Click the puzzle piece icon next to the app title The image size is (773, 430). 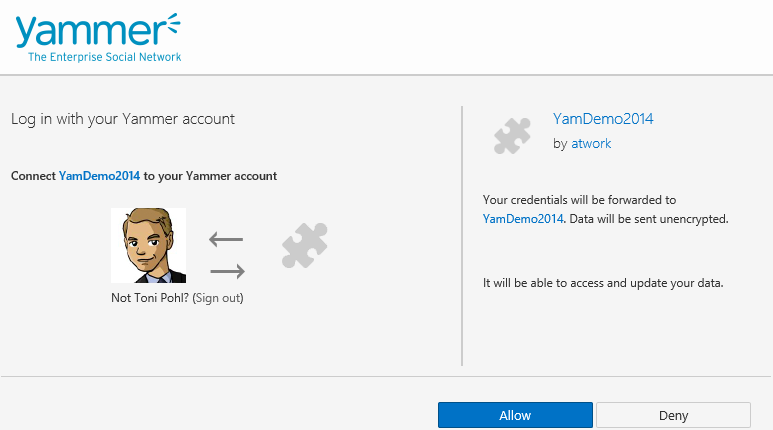[x=512, y=135]
